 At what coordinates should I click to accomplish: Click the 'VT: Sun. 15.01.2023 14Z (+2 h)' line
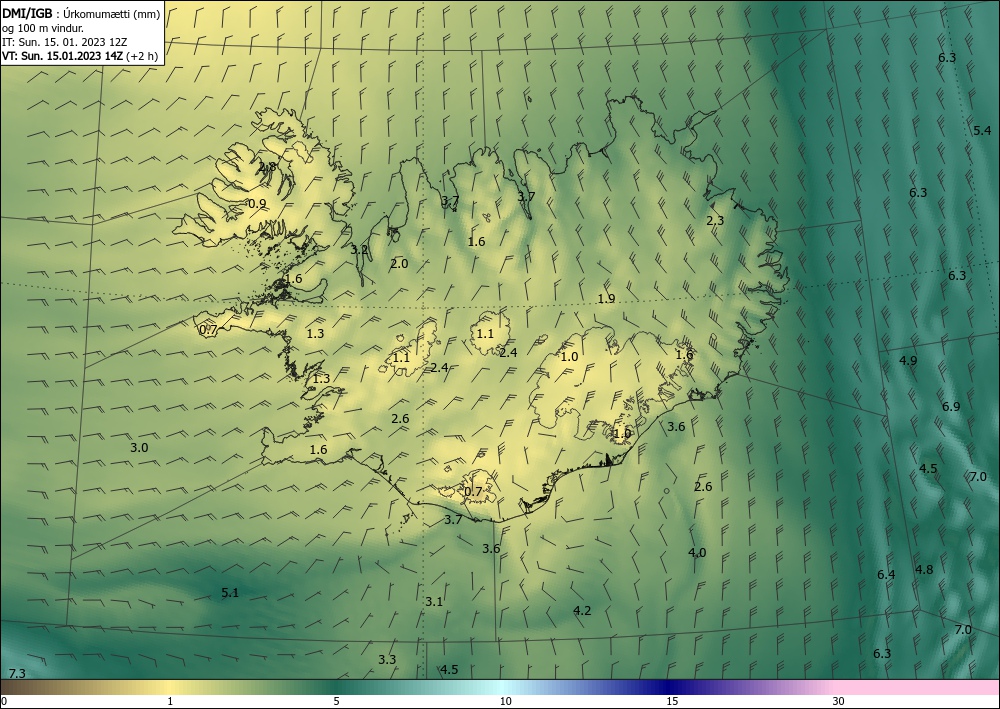(80, 56)
